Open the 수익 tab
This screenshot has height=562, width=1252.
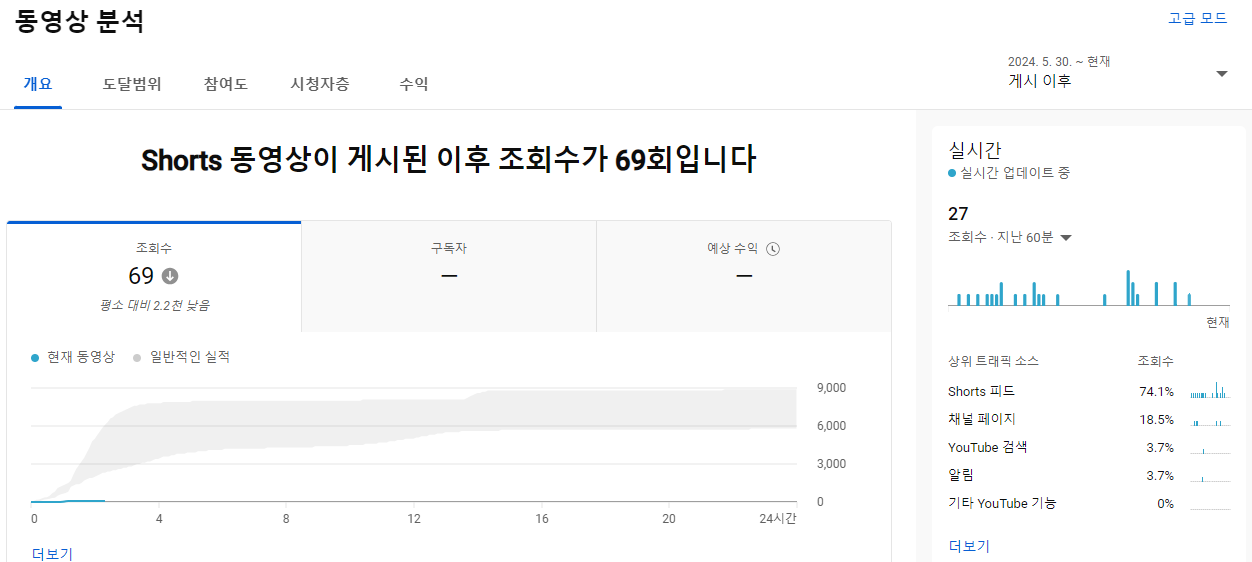(414, 84)
